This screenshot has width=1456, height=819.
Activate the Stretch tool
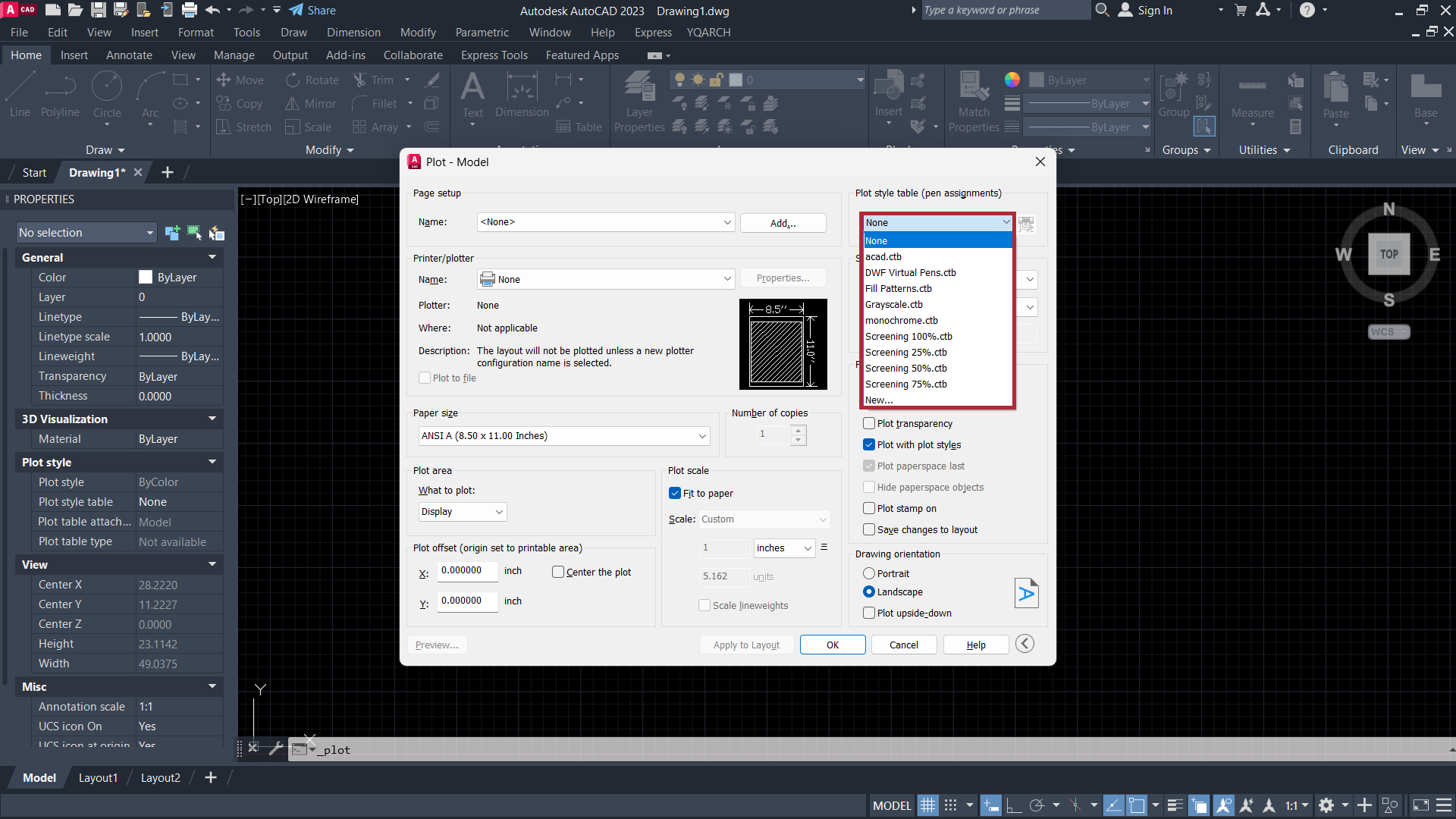tap(243, 127)
